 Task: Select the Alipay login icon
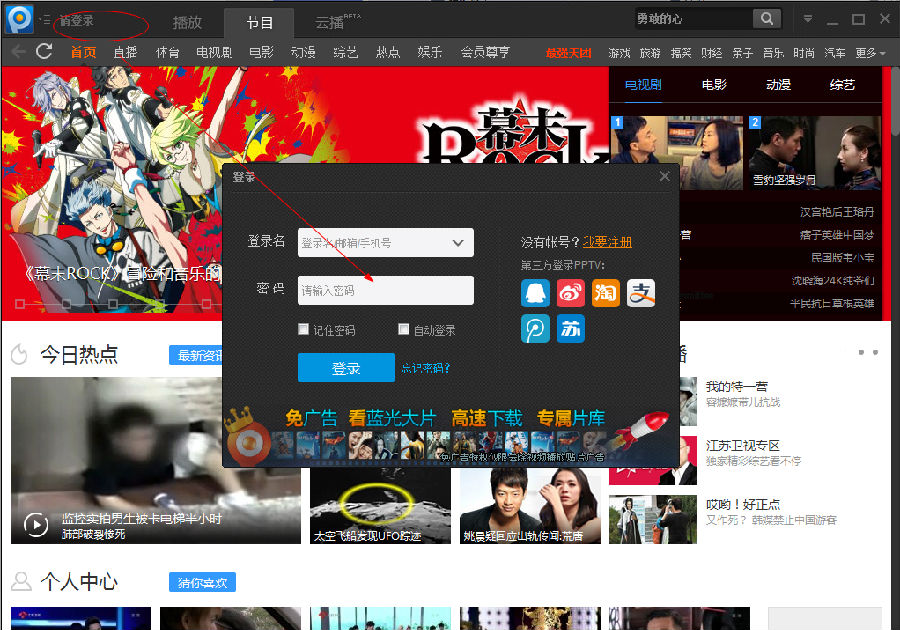641,293
